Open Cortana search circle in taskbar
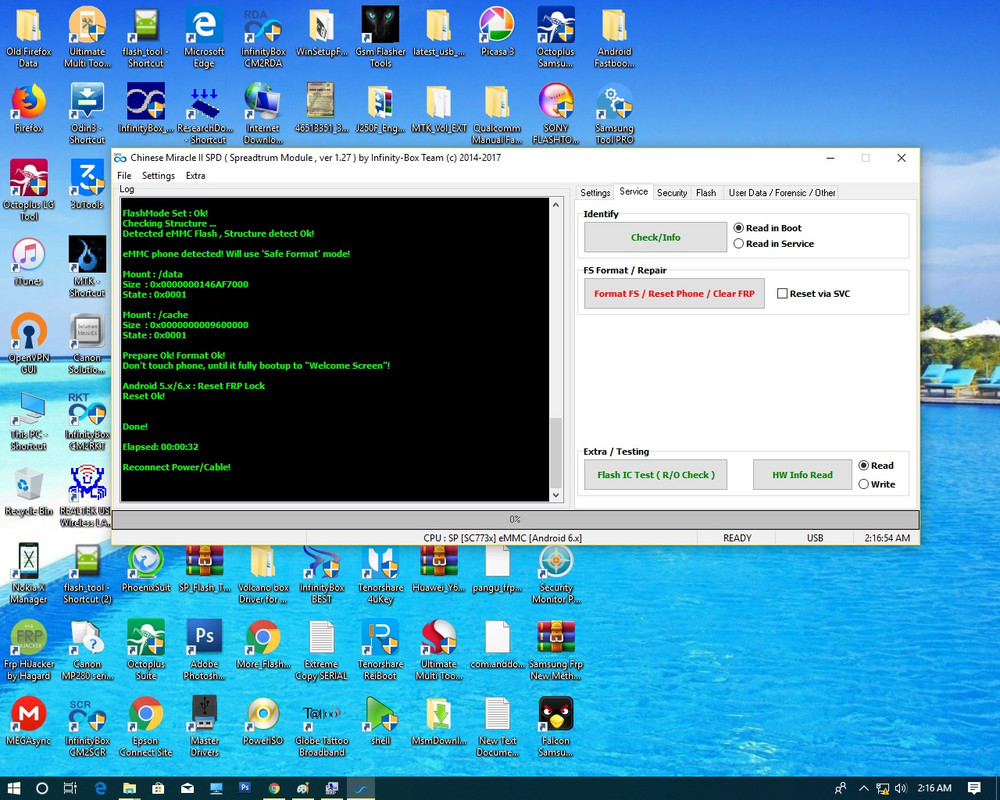Viewport: 1000px width, 800px height. point(41,788)
